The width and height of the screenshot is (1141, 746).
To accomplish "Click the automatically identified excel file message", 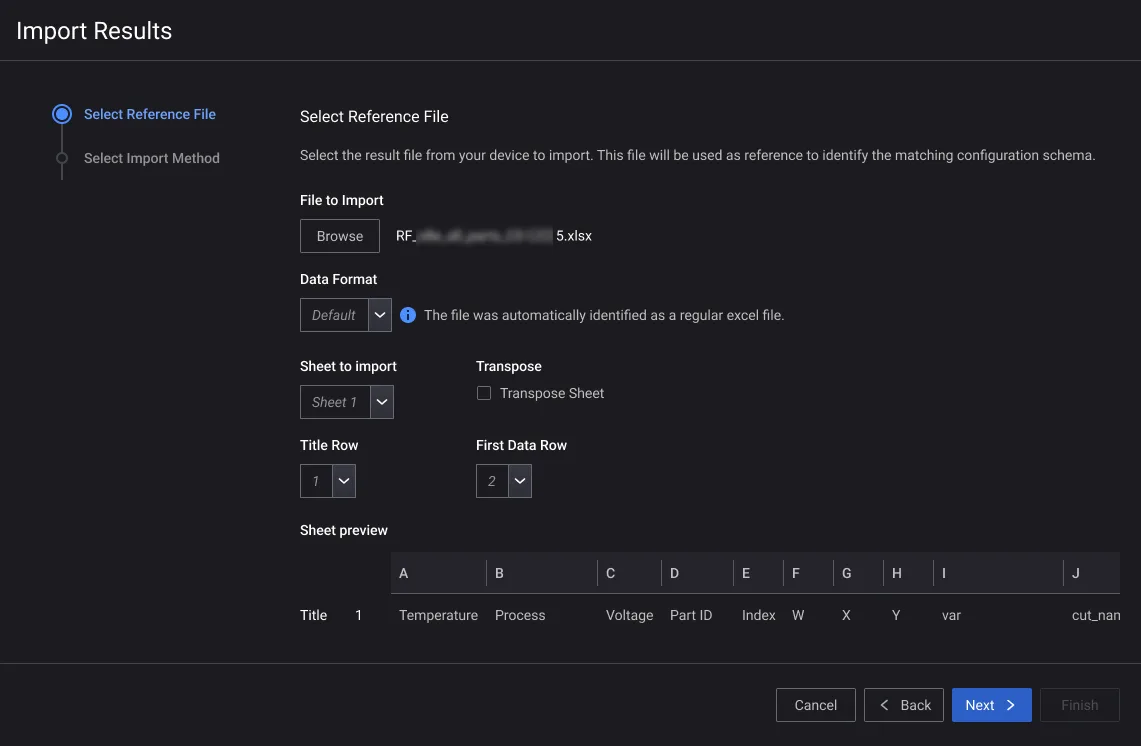I will coord(604,315).
